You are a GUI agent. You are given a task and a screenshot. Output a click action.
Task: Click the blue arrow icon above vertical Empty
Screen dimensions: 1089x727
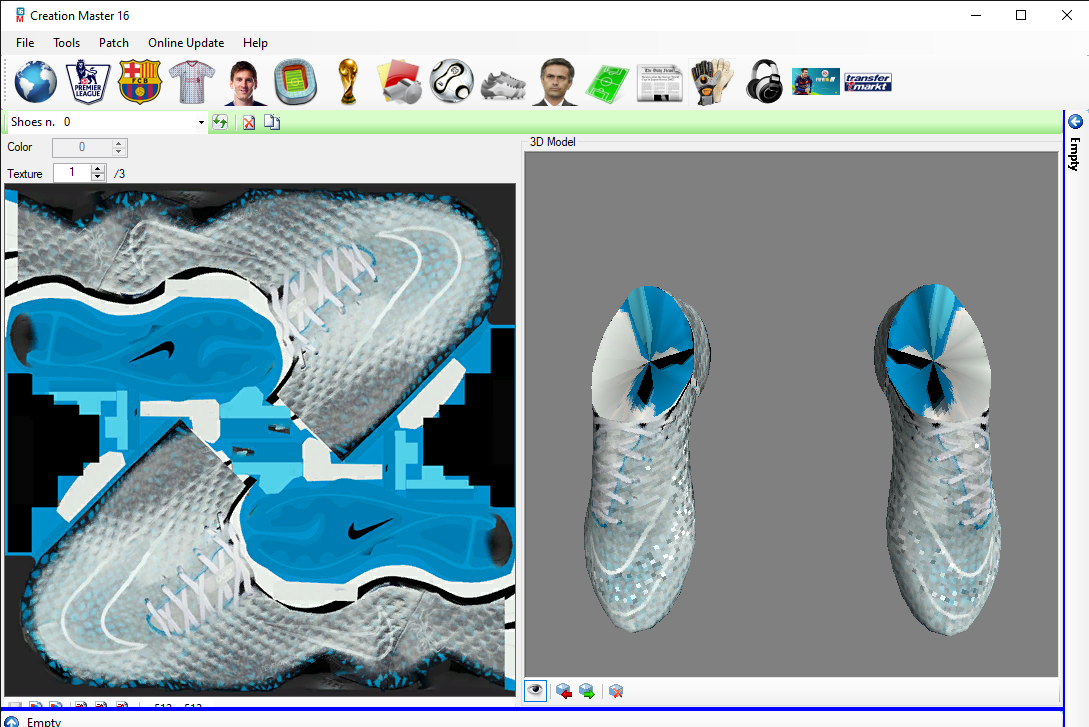[x=1076, y=122]
